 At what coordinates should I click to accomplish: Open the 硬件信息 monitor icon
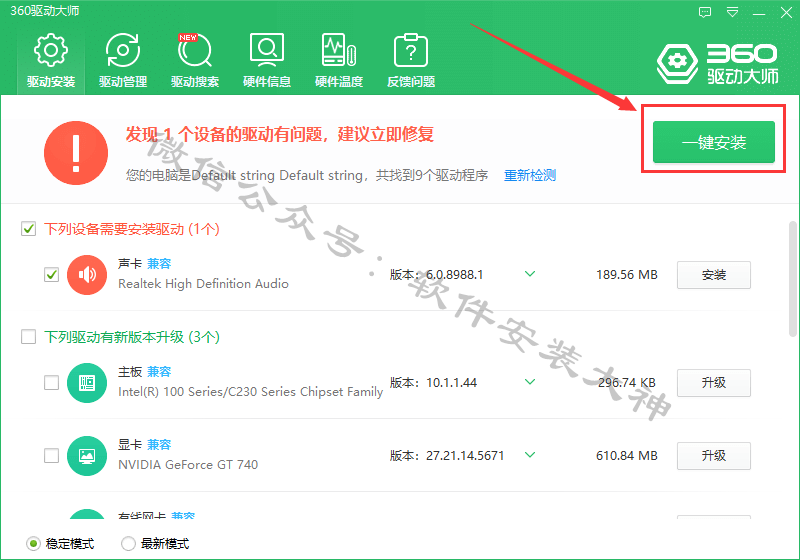point(267,50)
